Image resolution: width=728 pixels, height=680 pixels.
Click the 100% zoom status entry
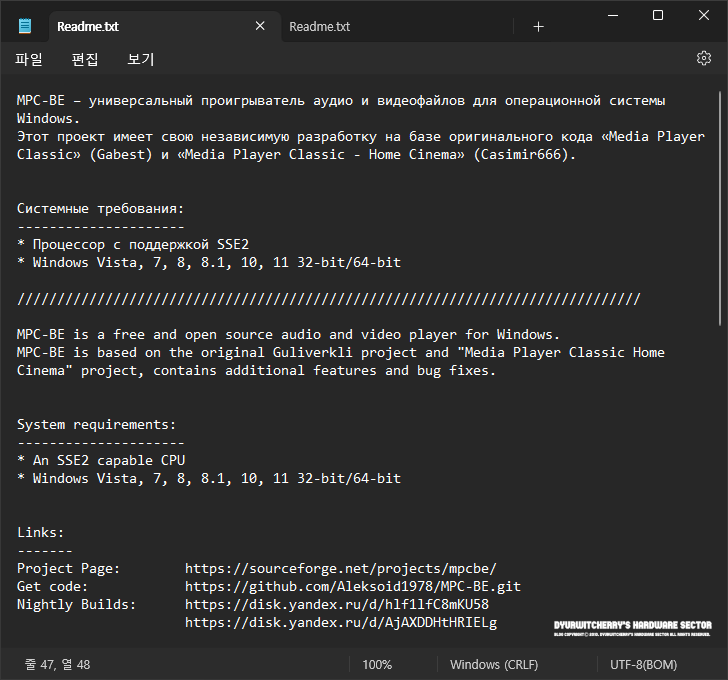pyautogui.click(x=377, y=665)
